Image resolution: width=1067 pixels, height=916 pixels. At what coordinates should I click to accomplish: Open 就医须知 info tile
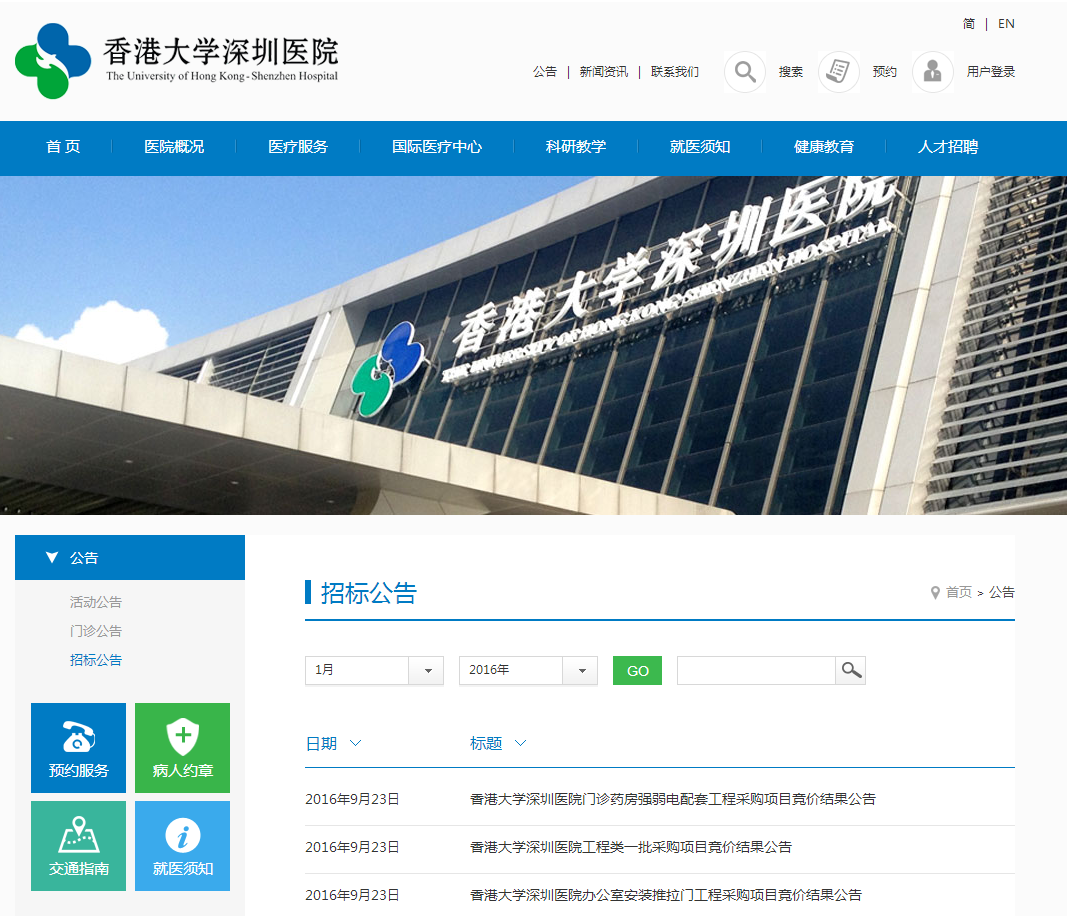[x=182, y=846]
